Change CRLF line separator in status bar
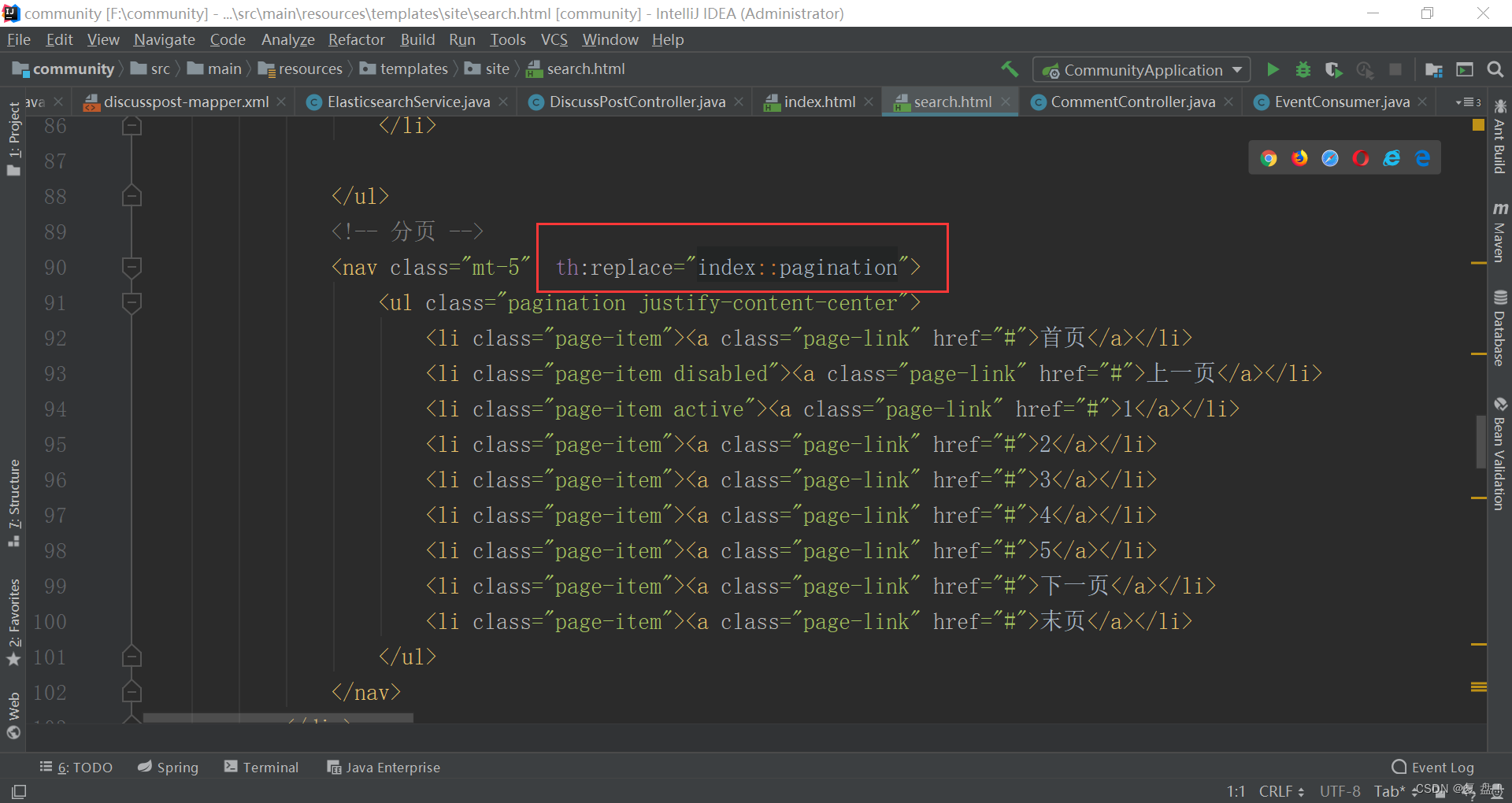Screen dimensions: 1512x803 point(1280,791)
